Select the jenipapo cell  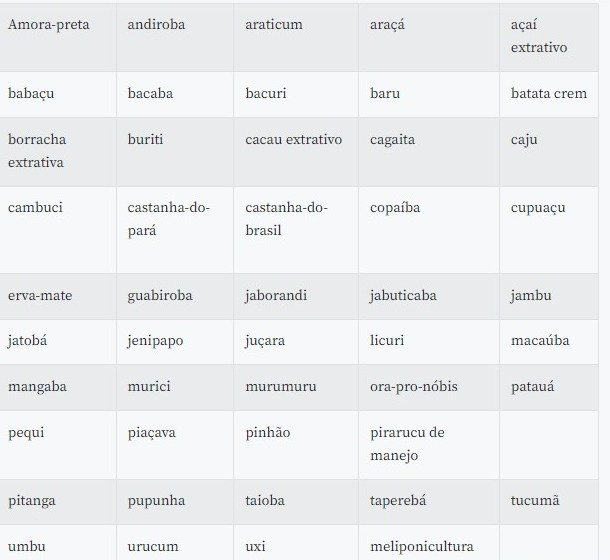175,342
